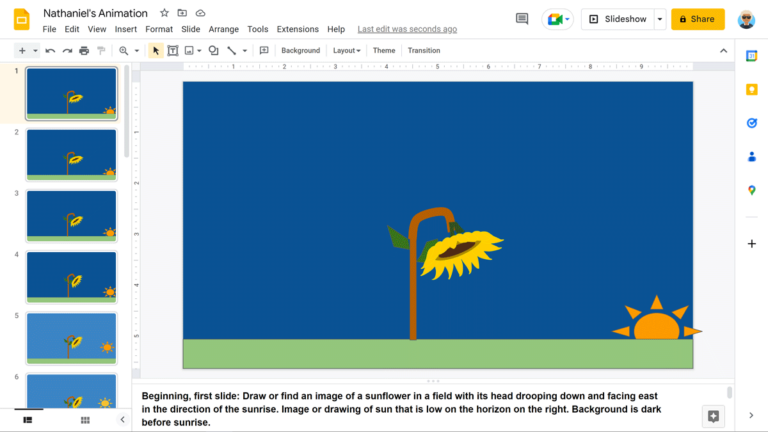Open the Extensions menu

297,29
